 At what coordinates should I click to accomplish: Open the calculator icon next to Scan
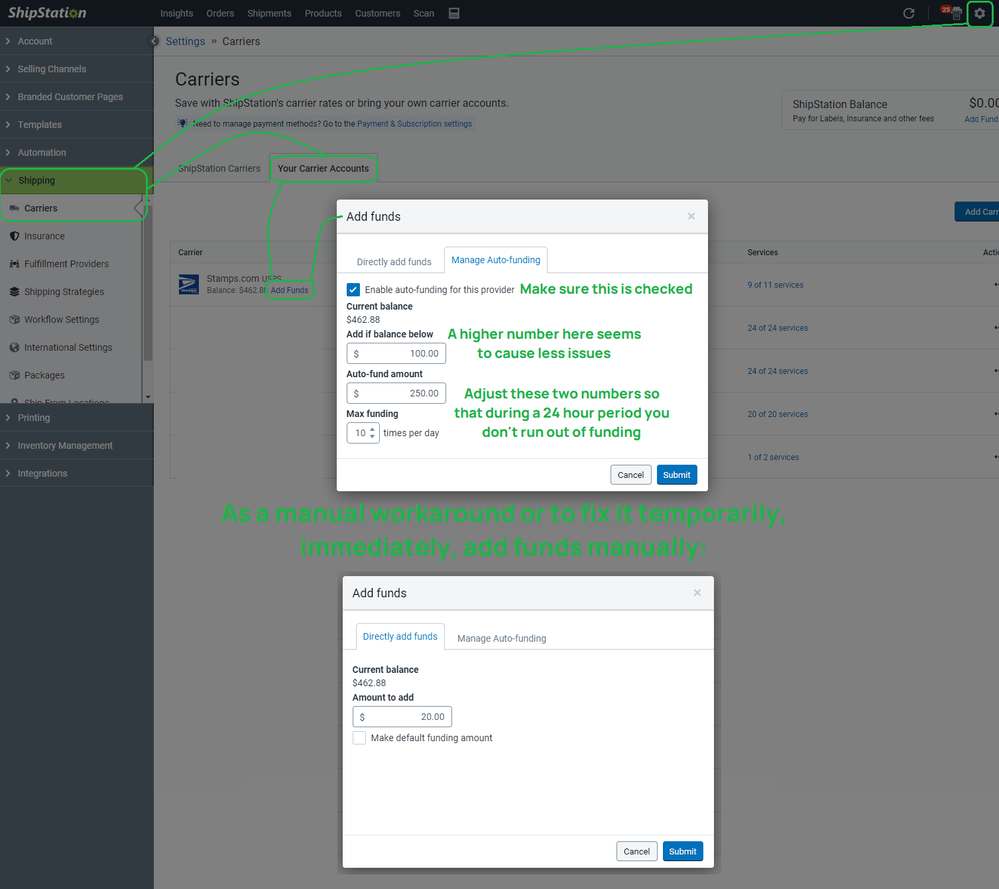click(454, 14)
